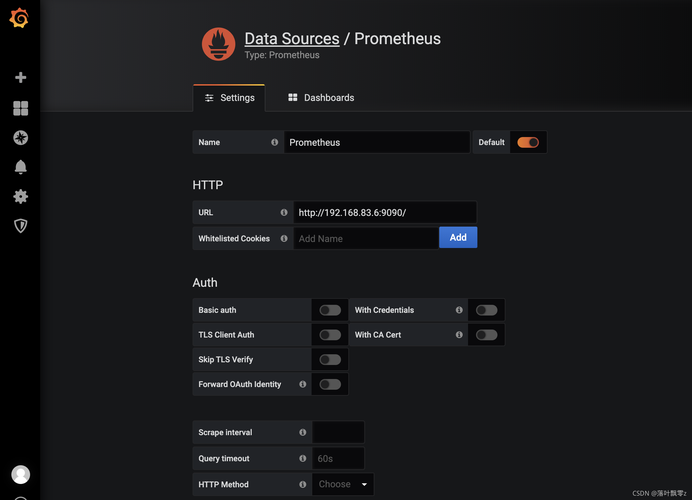Click the info icon beside Whitelisted Cookies

coord(284,238)
